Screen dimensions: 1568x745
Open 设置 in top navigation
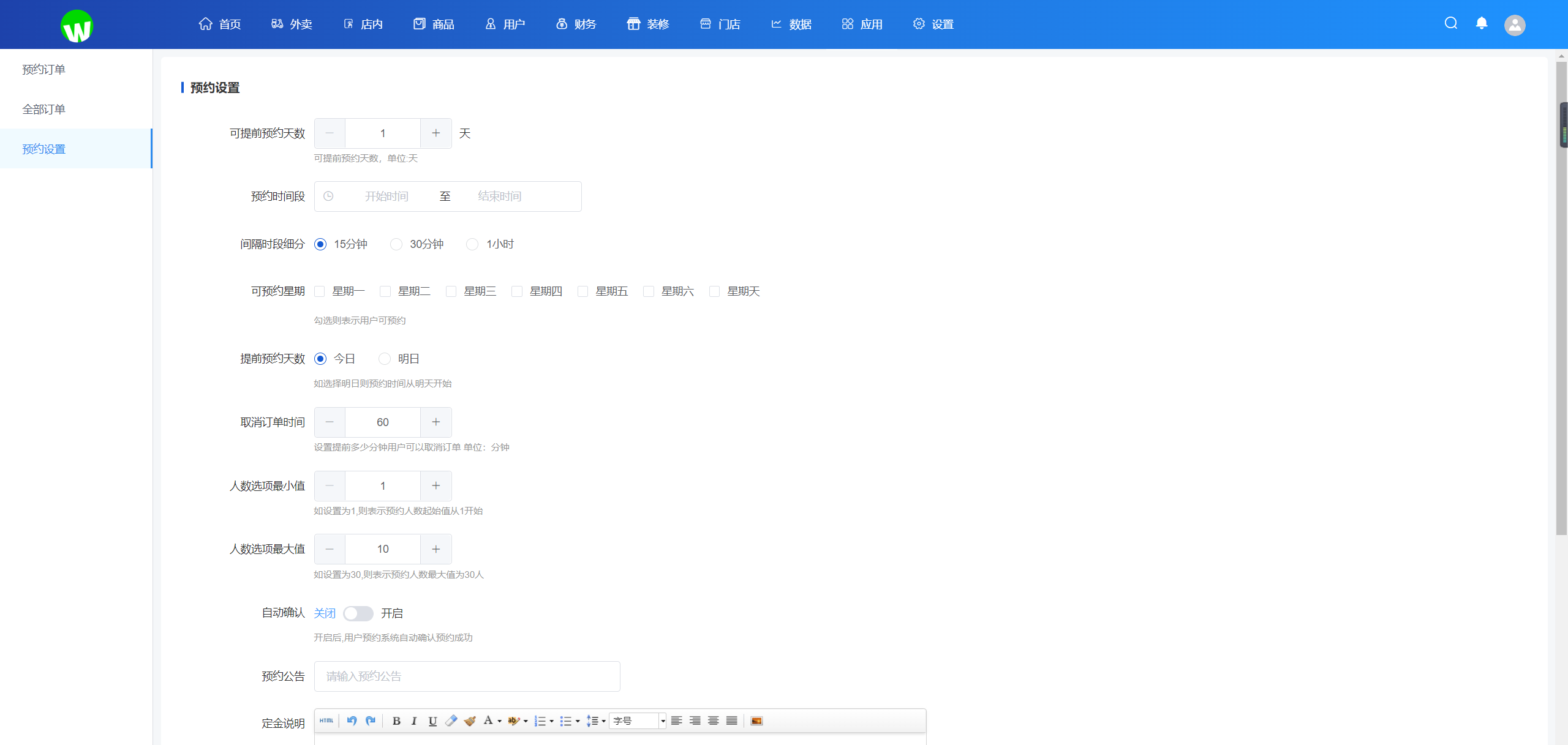[933, 24]
